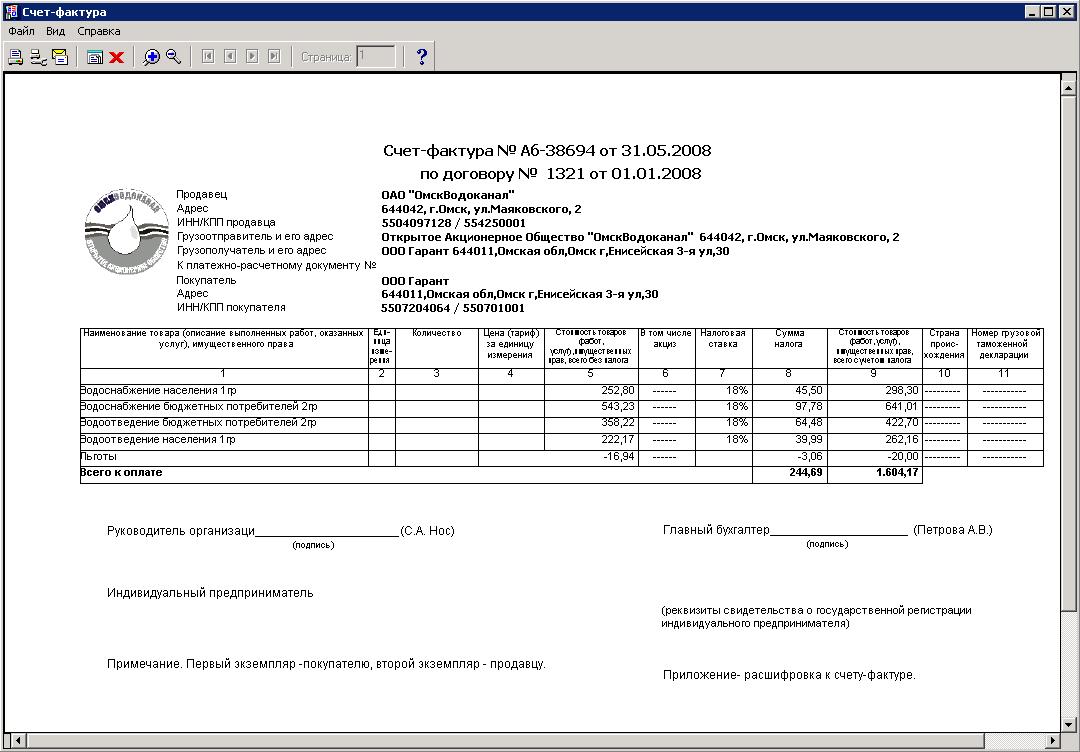Go to the previous page
The height and width of the screenshot is (752, 1080).
230,57
